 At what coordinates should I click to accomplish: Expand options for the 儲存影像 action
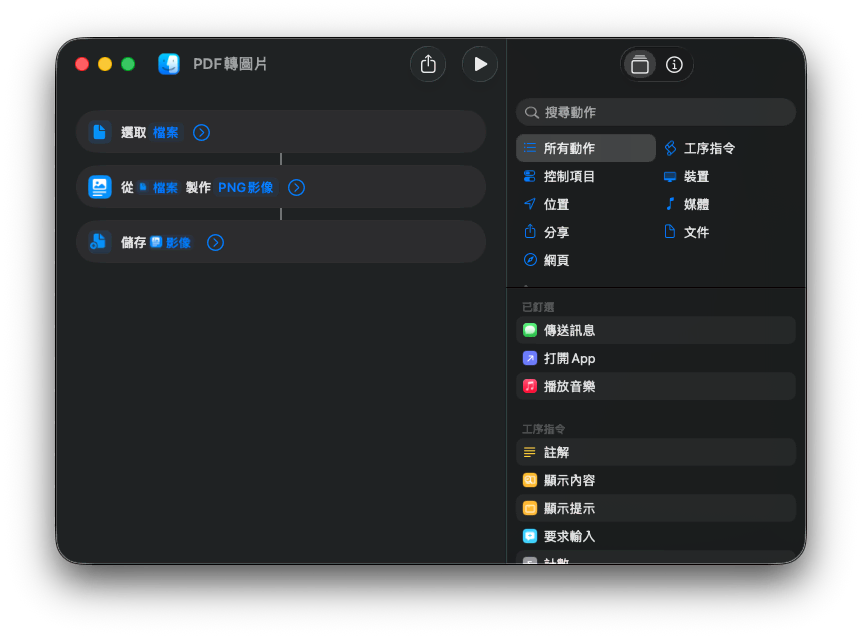click(x=215, y=242)
